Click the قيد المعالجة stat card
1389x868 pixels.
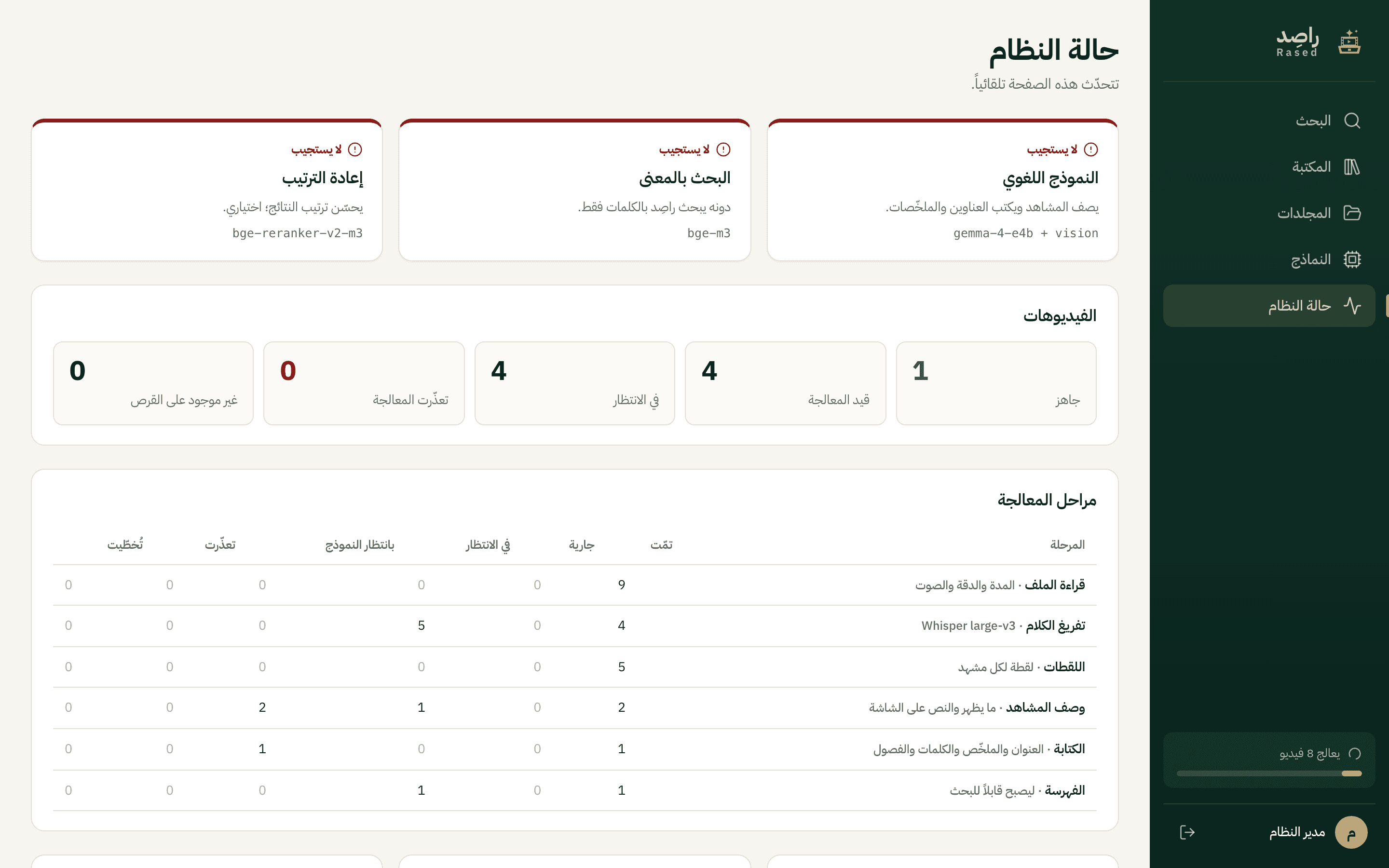(785, 383)
